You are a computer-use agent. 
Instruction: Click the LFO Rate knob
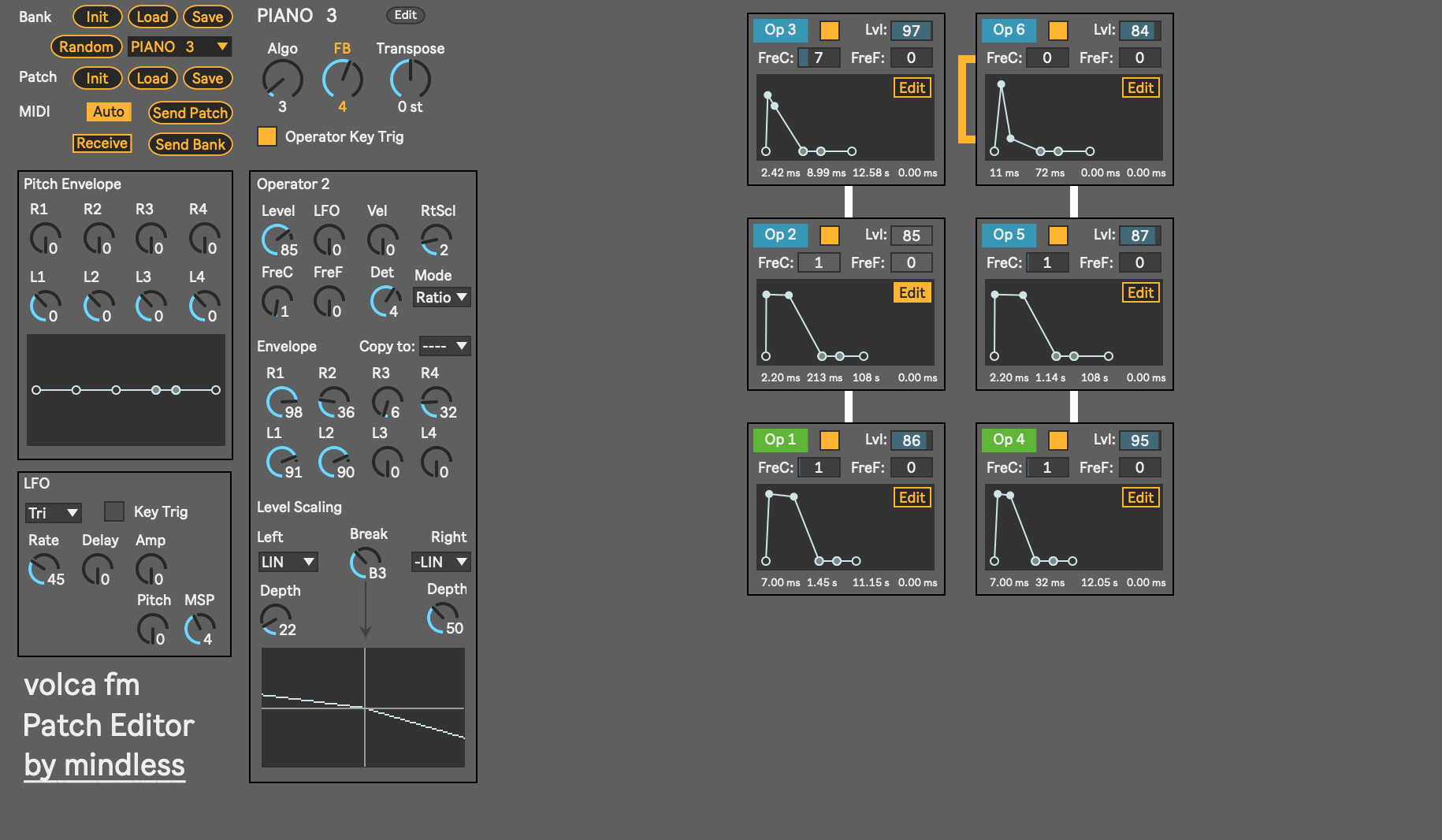pos(44,568)
